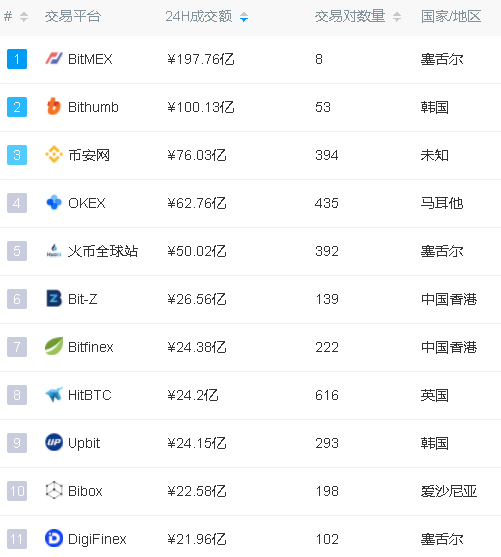Click rank badge number 1
Viewport: 501px width, 557px height.
coord(17,59)
